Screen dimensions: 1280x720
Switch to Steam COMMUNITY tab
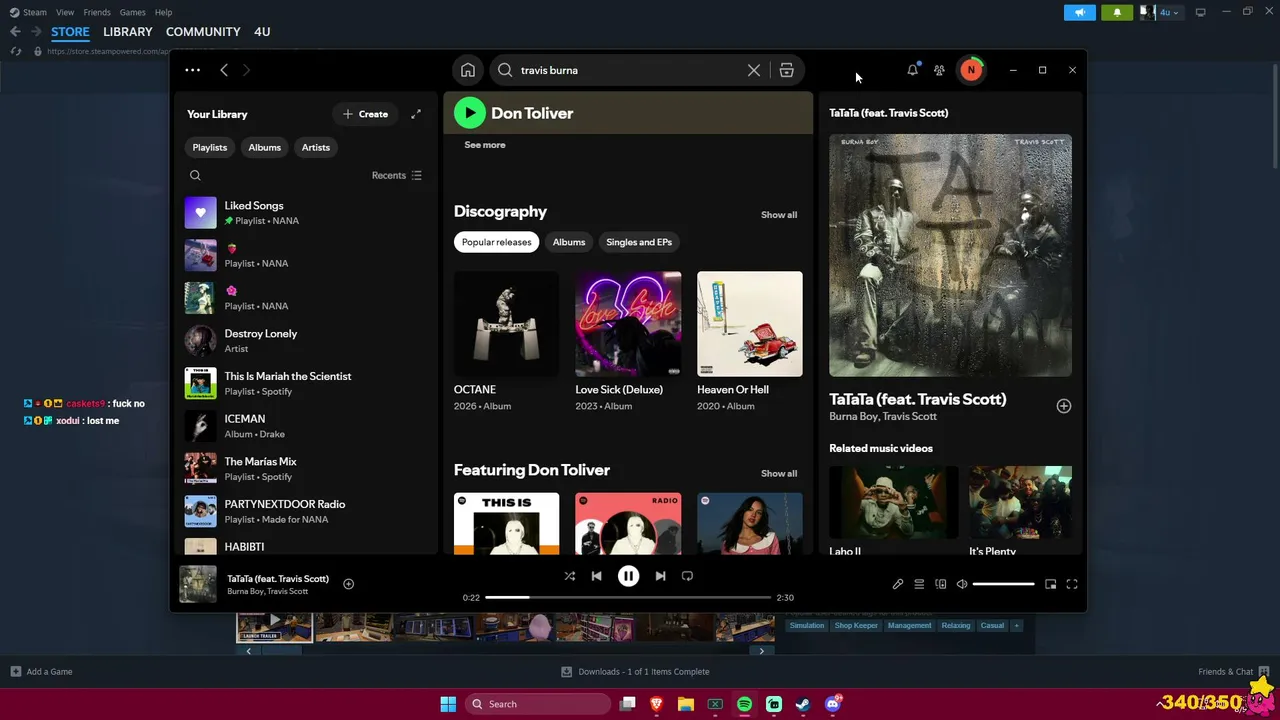(x=203, y=32)
